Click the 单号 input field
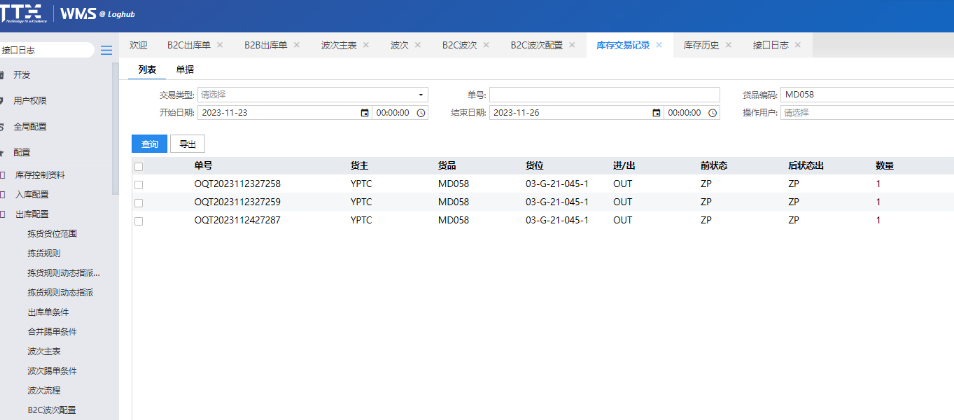 coord(604,95)
